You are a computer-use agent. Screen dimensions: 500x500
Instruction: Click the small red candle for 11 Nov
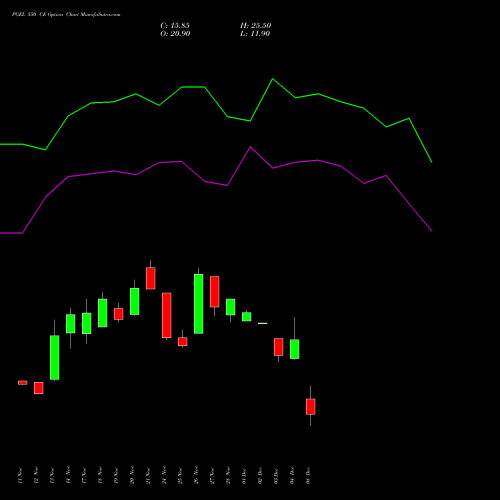[x=23, y=383]
